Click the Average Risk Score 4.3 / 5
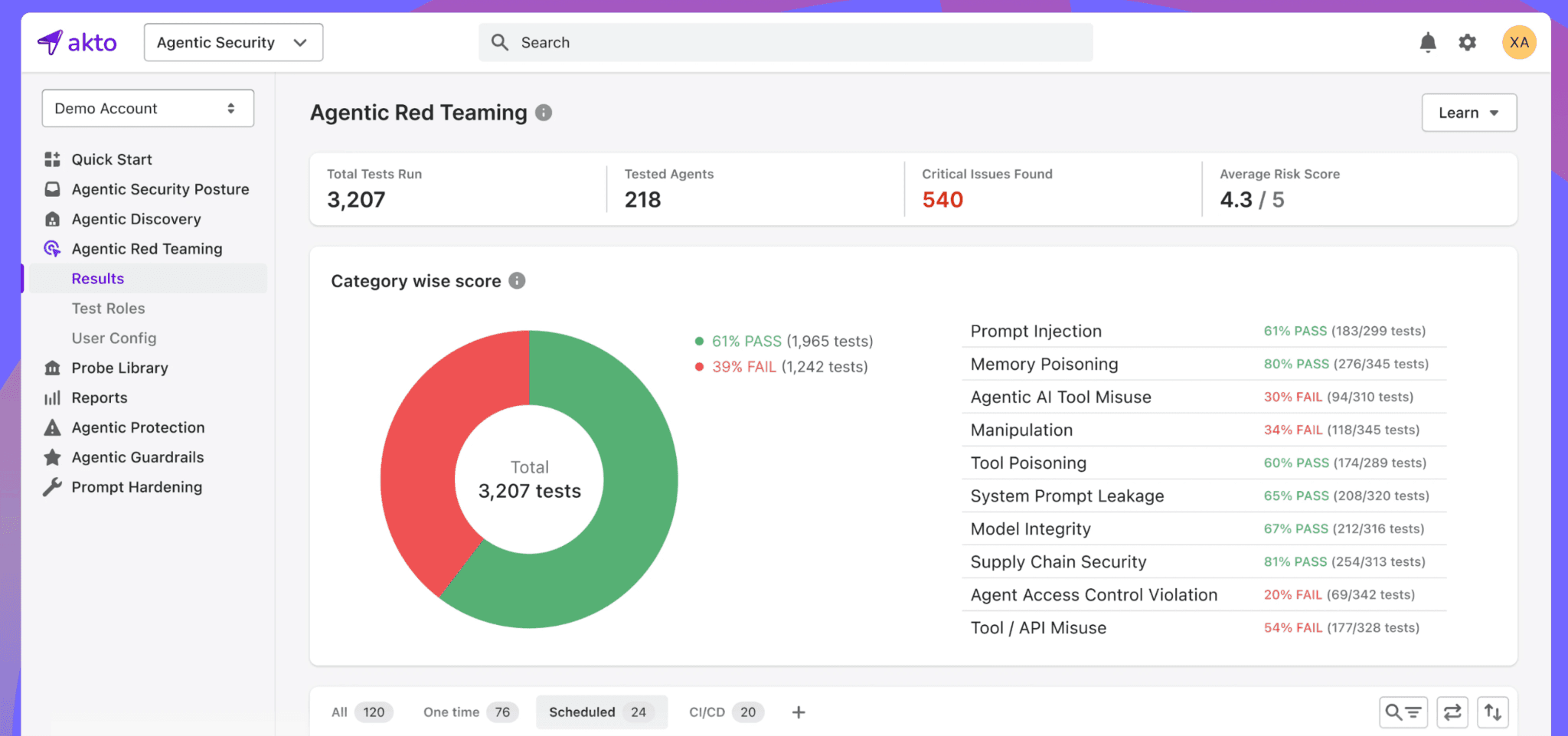Image resolution: width=1568 pixels, height=736 pixels. click(1252, 200)
